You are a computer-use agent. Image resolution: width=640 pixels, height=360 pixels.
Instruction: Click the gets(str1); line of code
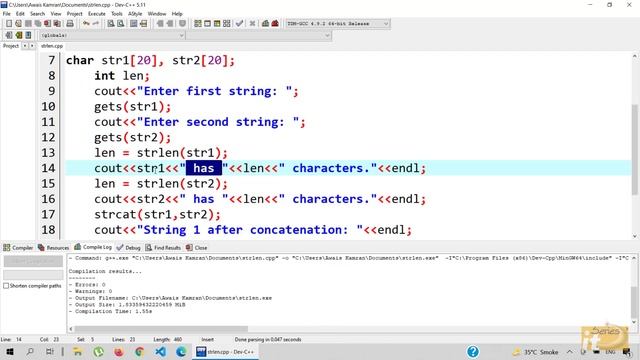coord(132,107)
